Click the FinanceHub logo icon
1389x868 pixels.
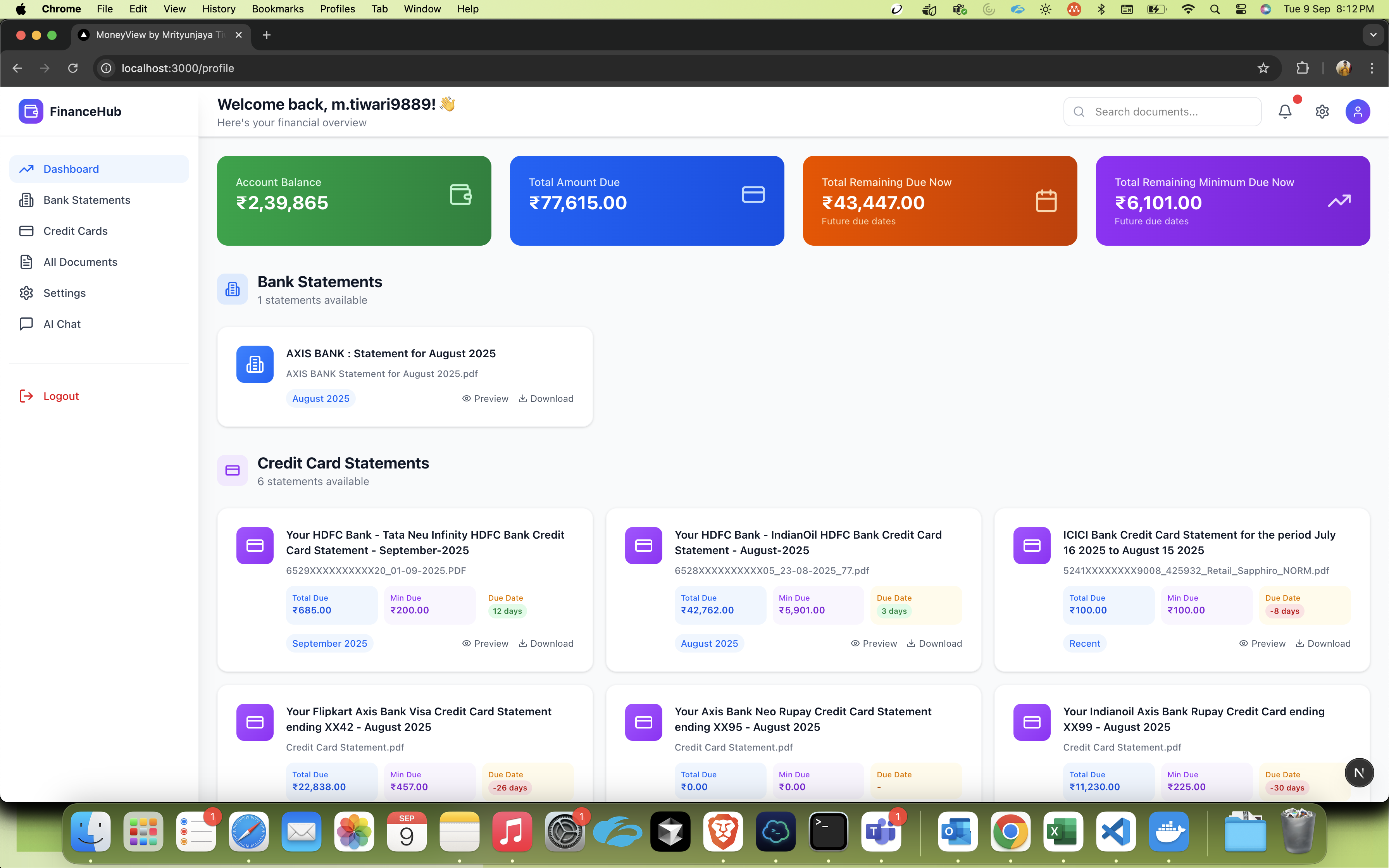tap(31, 111)
